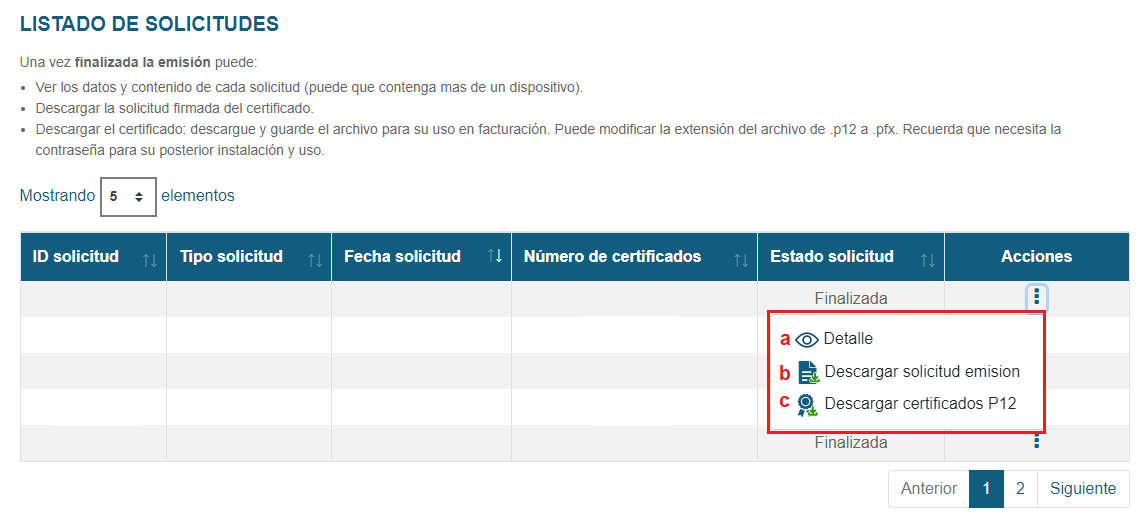This screenshot has height=517, width=1140.
Task: Click the document download icon for solicitud emision
Action: coord(808,372)
